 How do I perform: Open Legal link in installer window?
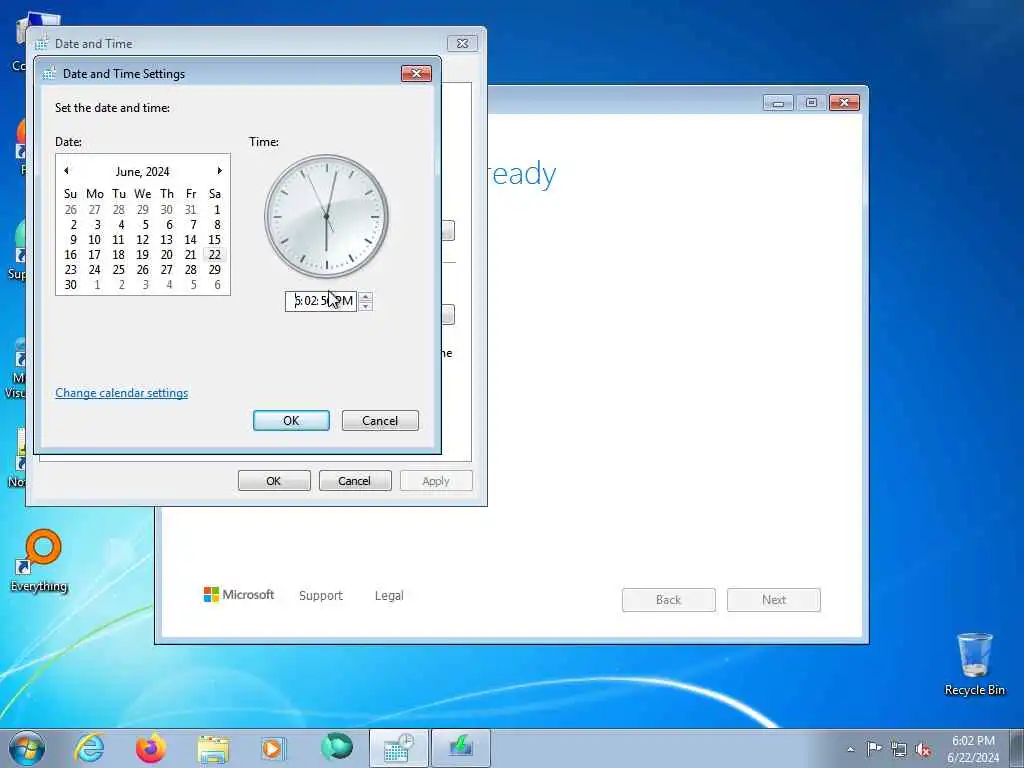pos(389,596)
